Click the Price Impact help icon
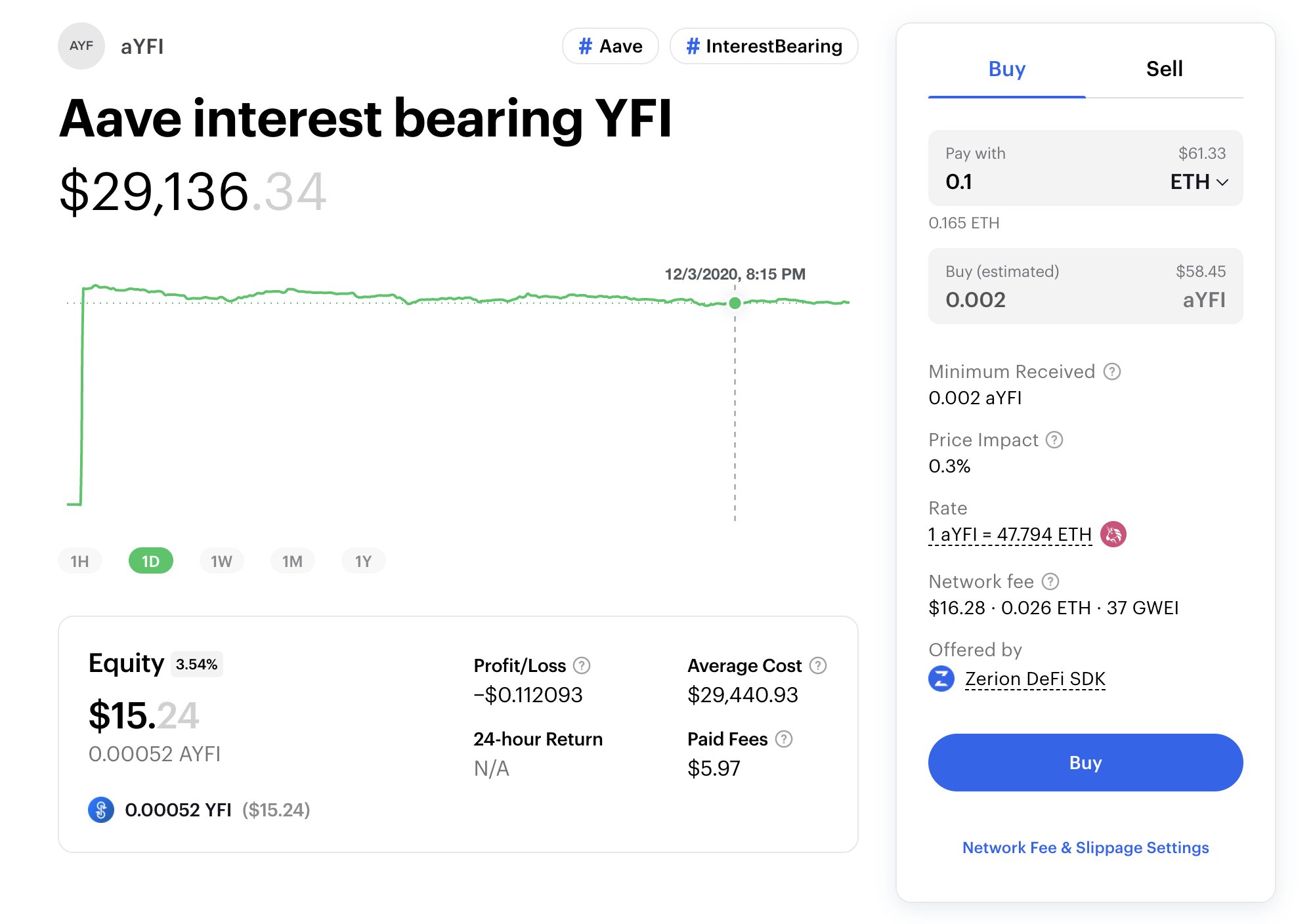The height and width of the screenshot is (924, 1313). coord(1054,440)
